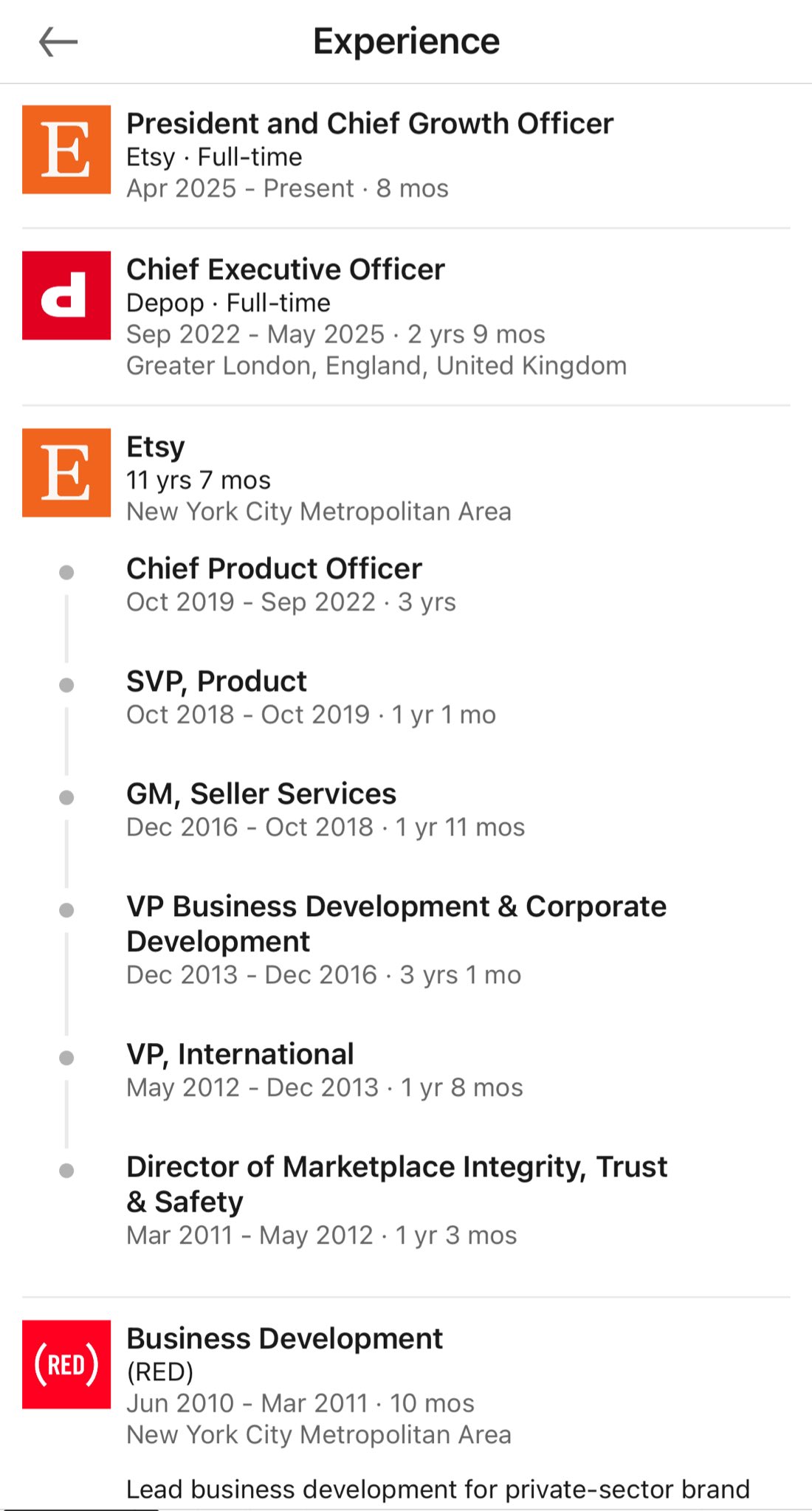The image size is (812, 1511).
Task: Open the Business Development at (RED) entry
Action: 284,1339
